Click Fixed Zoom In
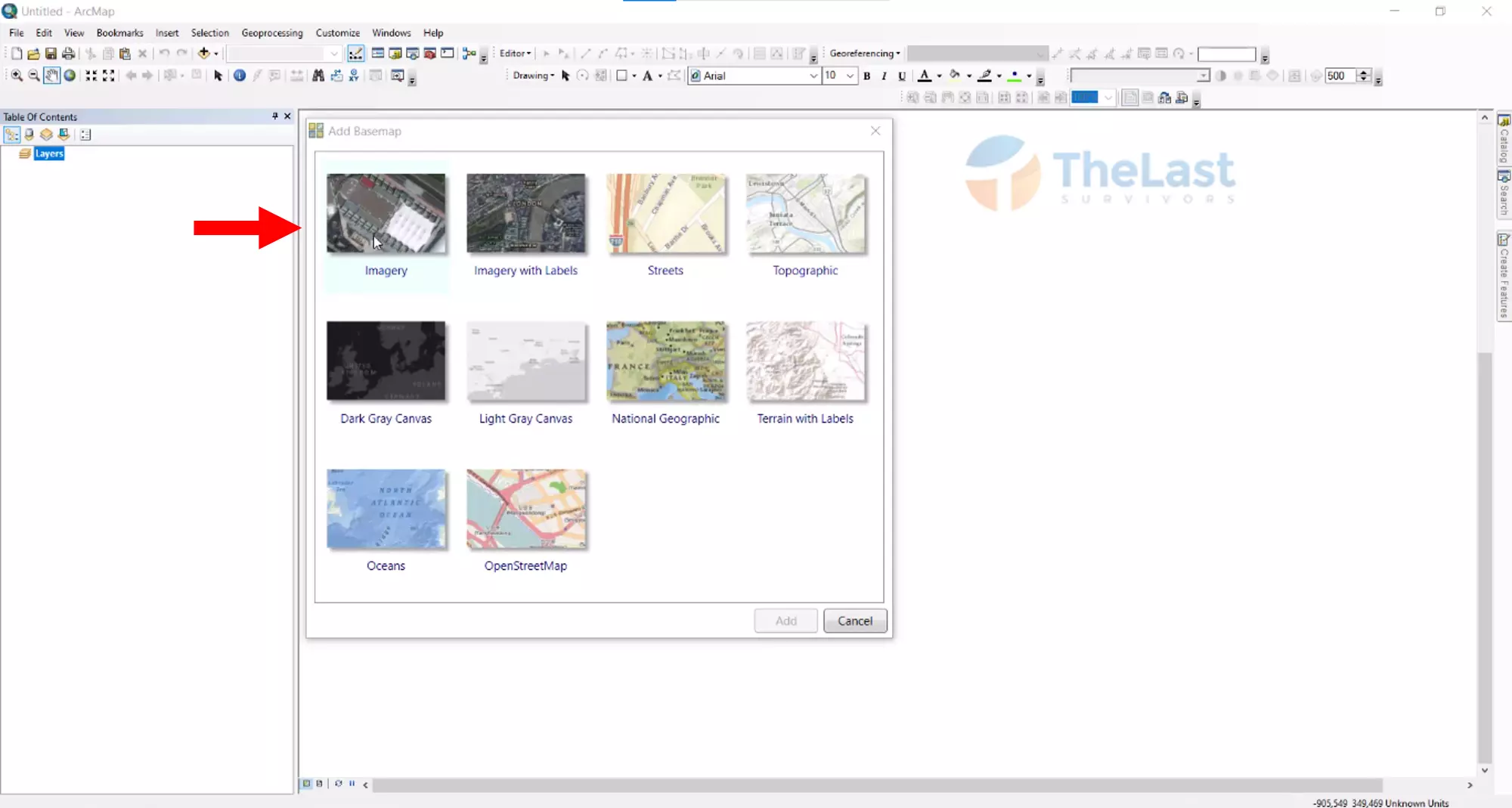 coord(91,76)
